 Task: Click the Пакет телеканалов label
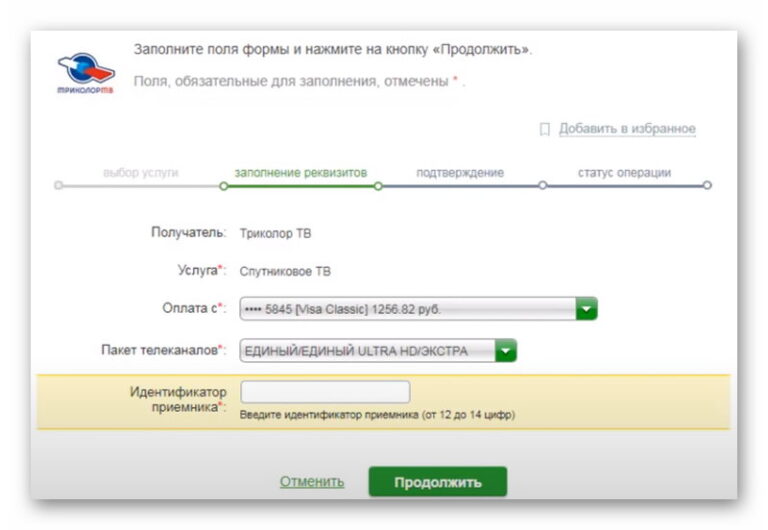(x=164, y=350)
